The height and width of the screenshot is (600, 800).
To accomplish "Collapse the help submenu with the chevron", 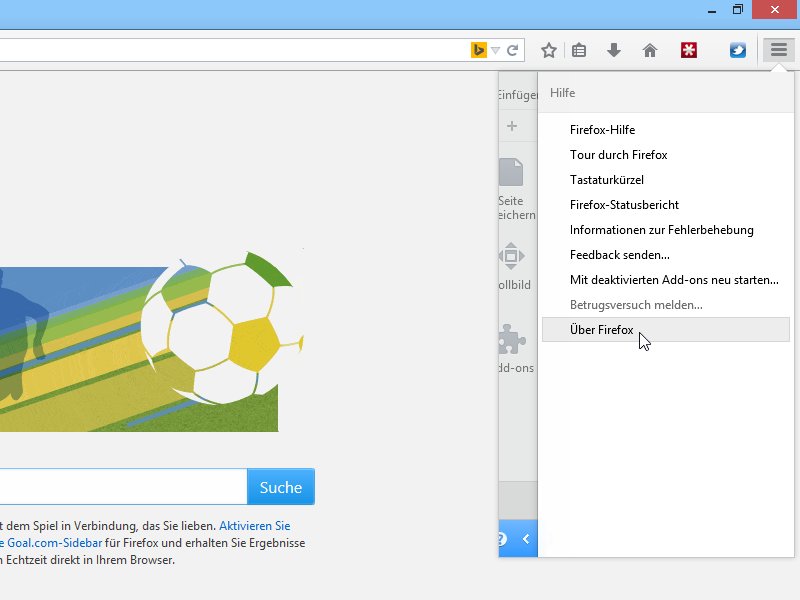I will click(x=526, y=539).
